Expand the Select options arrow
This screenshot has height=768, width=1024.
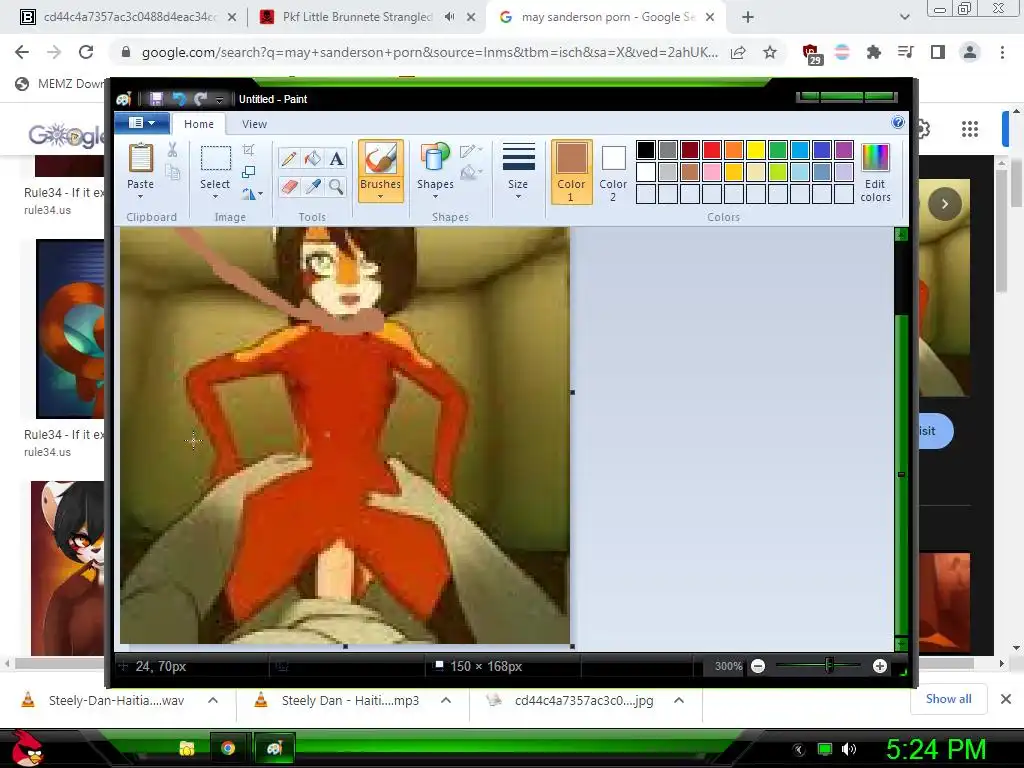[x=215, y=196]
